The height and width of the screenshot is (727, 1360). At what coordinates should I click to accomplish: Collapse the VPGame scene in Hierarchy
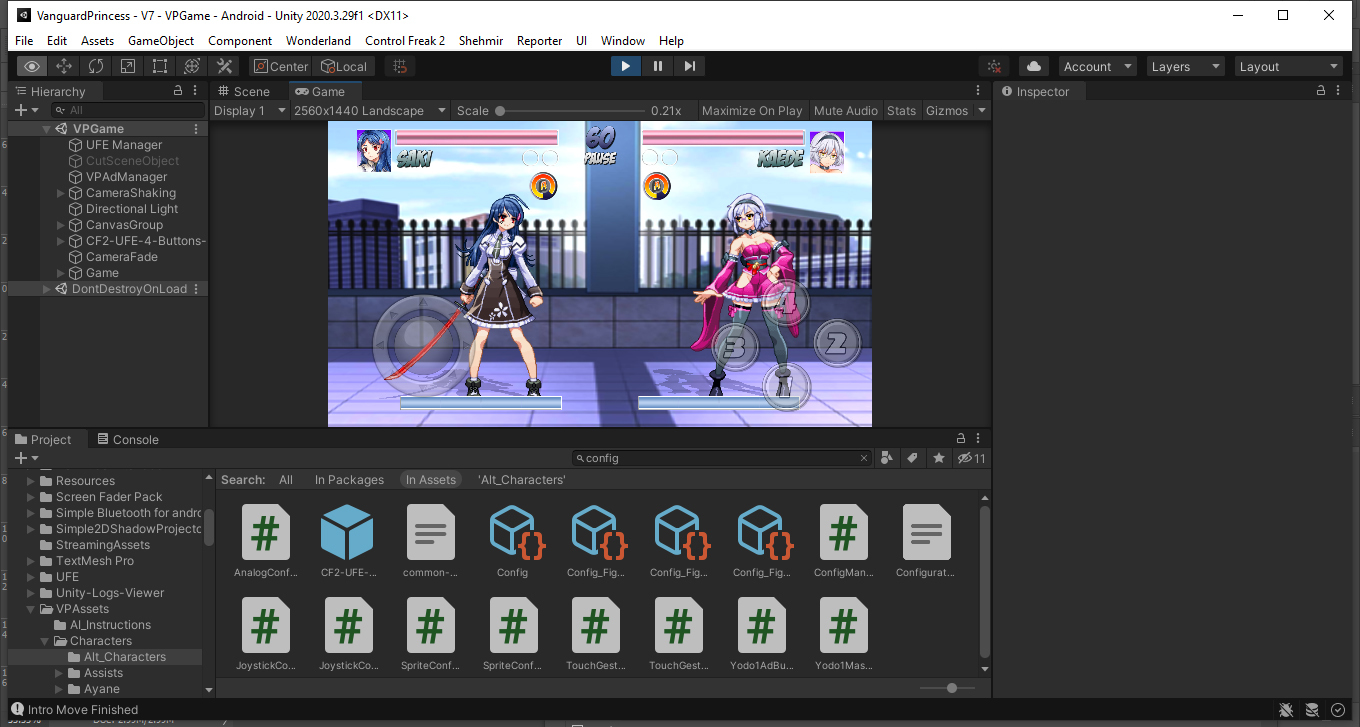(46, 129)
